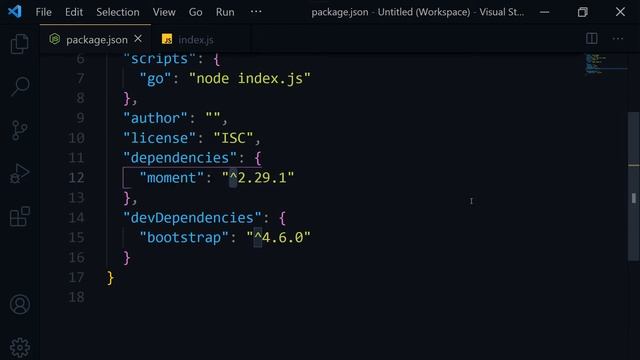Viewport: 640px width, 360px height.
Task: Select the package.json tab
Action: coord(95,39)
